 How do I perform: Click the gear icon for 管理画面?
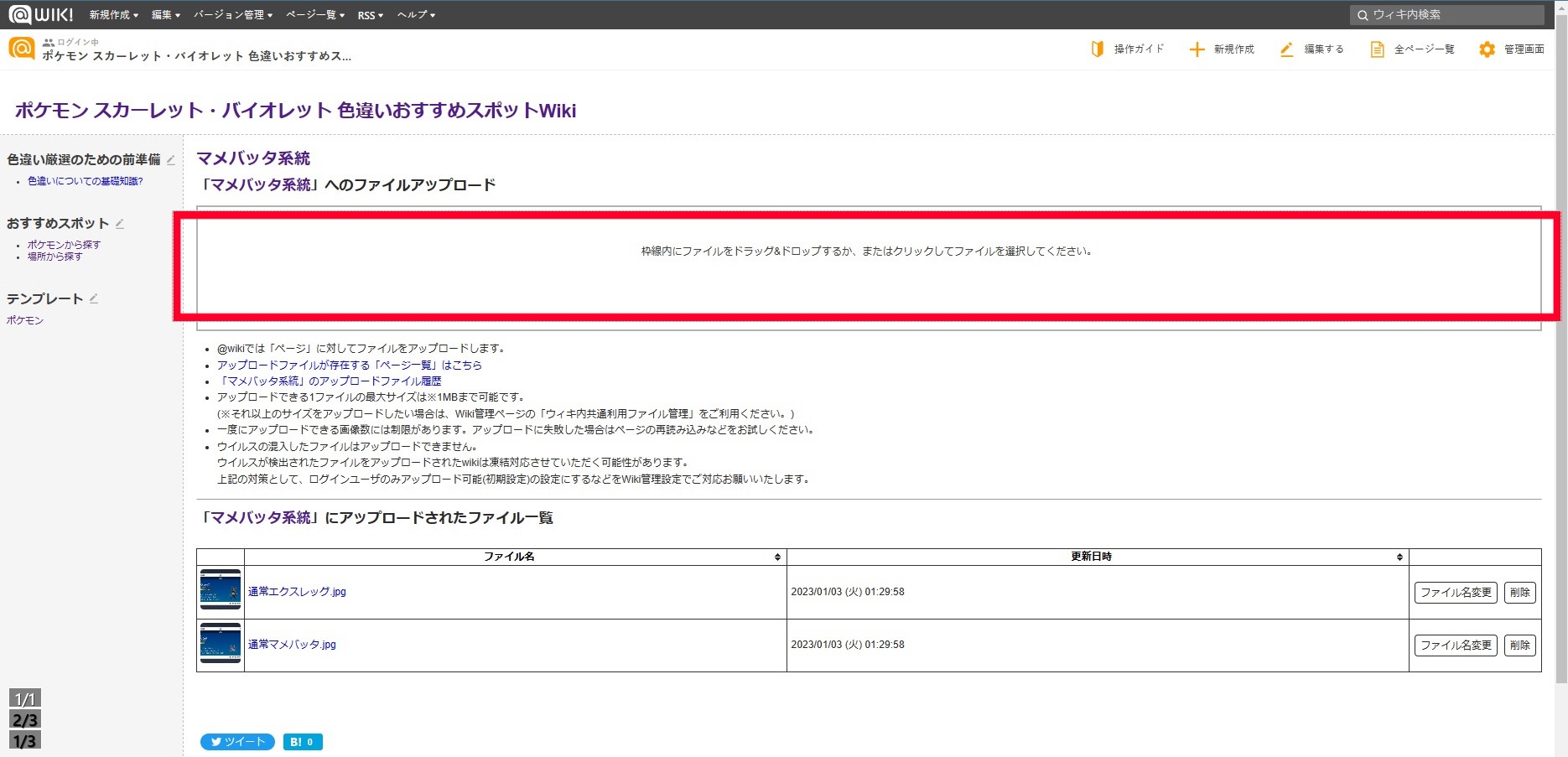coord(1487,49)
